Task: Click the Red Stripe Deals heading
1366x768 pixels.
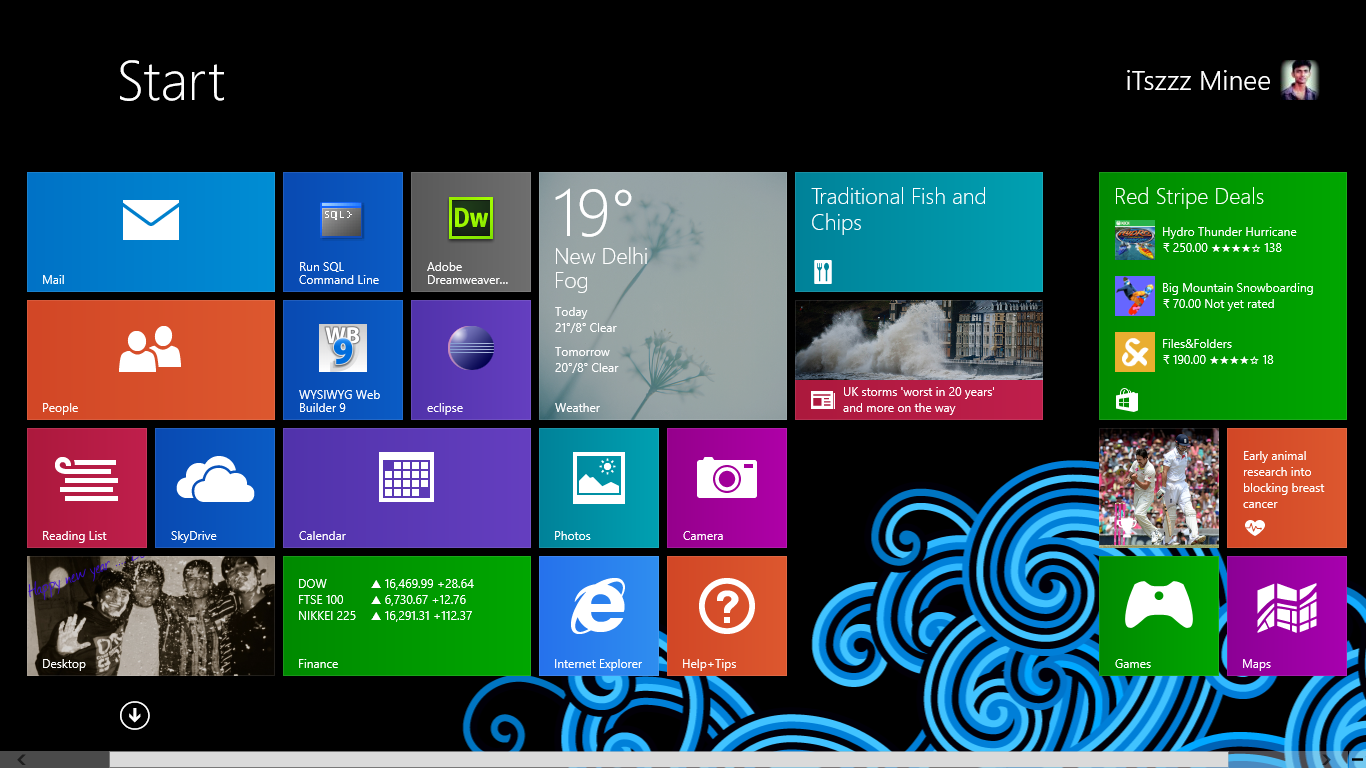Action: coord(1189,197)
